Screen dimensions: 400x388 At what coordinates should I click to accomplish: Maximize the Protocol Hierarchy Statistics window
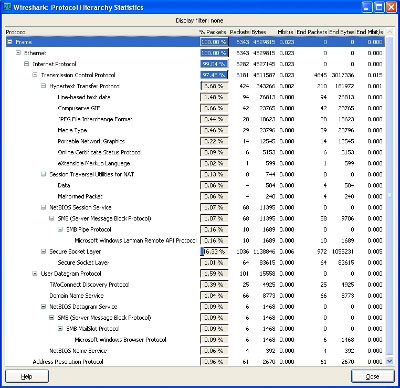(379, 7)
